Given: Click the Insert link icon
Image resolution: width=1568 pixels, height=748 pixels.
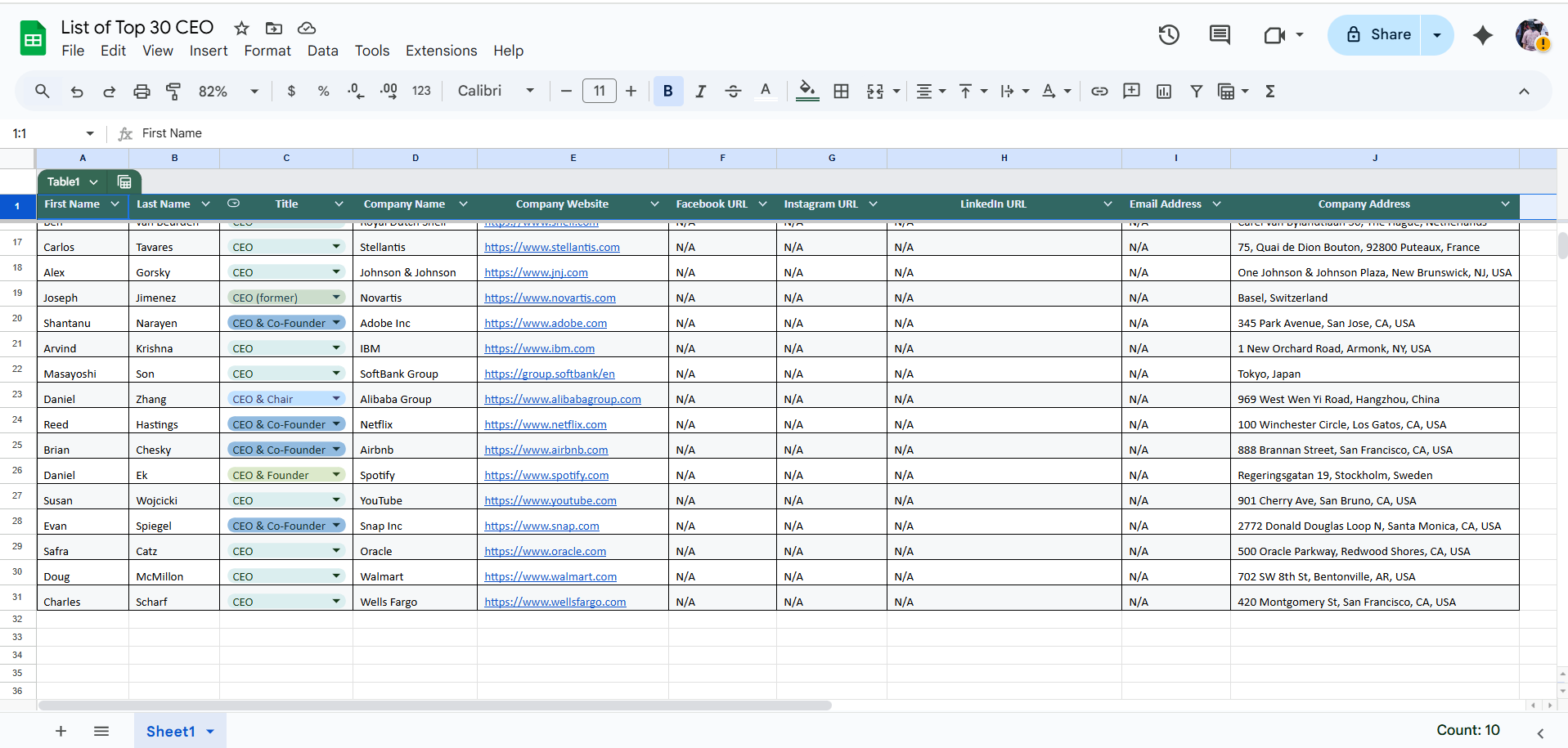Looking at the screenshot, I should [x=1099, y=92].
